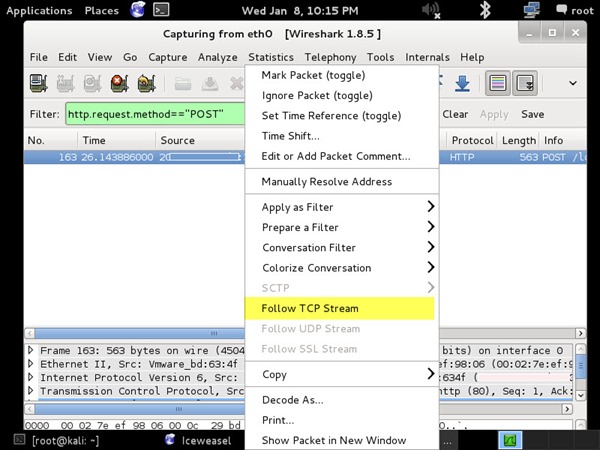The width and height of the screenshot is (600, 450).
Task: Expand Apply as Filter submenu
Action: pos(341,207)
